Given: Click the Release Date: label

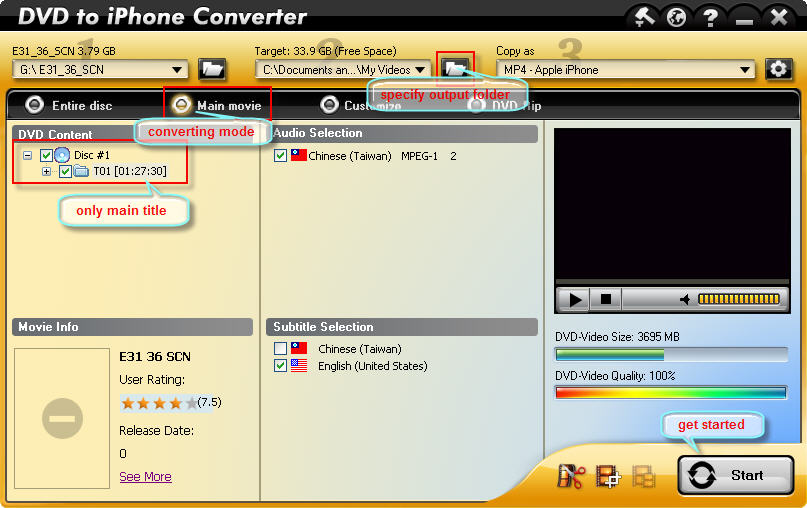Looking at the screenshot, I should pos(156,430).
